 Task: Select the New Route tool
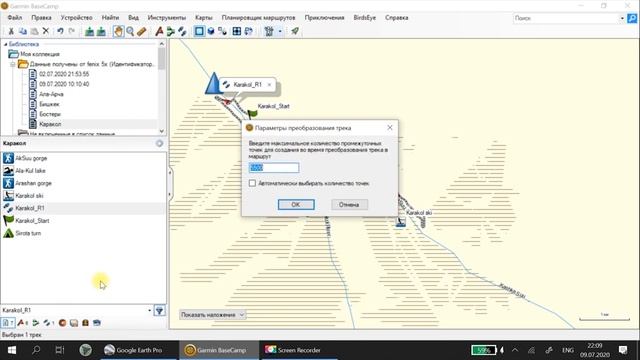pos(171,31)
